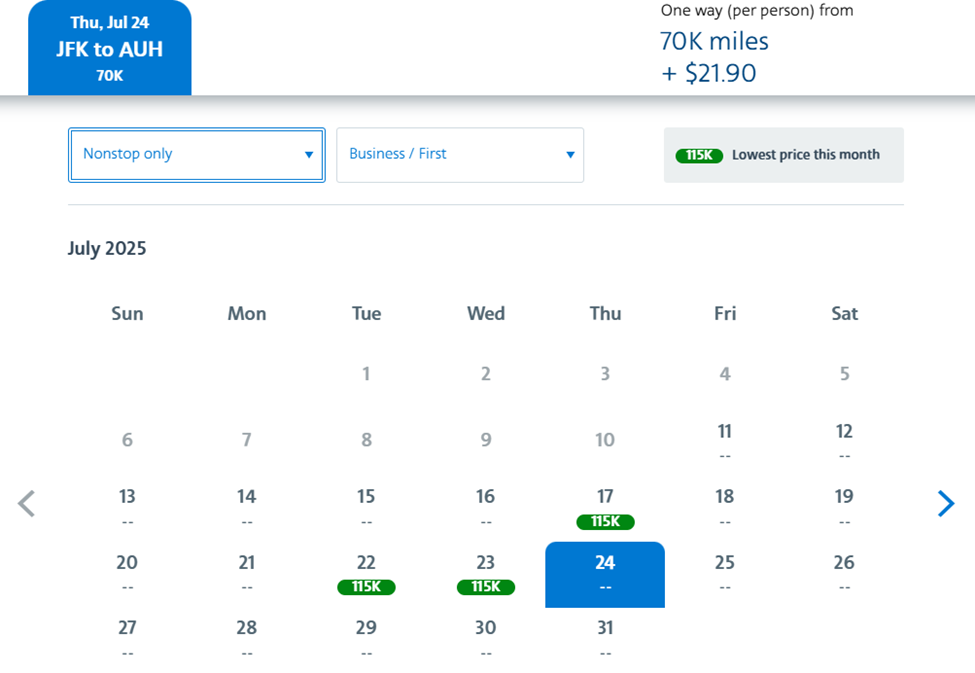Select Sunday, July 13
The width and height of the screenshot is (975, 673).
[127, 506]
